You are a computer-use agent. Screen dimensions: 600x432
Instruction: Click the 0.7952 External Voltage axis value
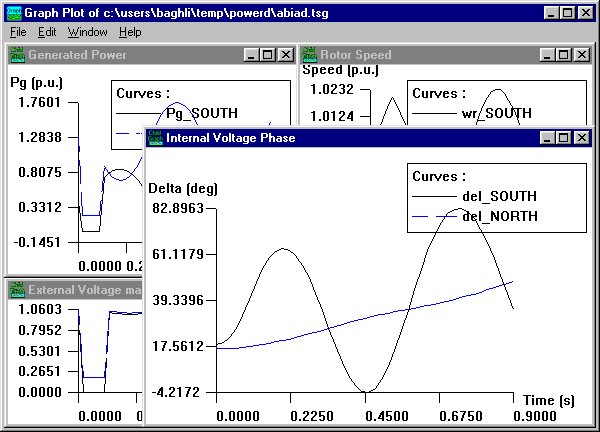click(x=40, y=330)
